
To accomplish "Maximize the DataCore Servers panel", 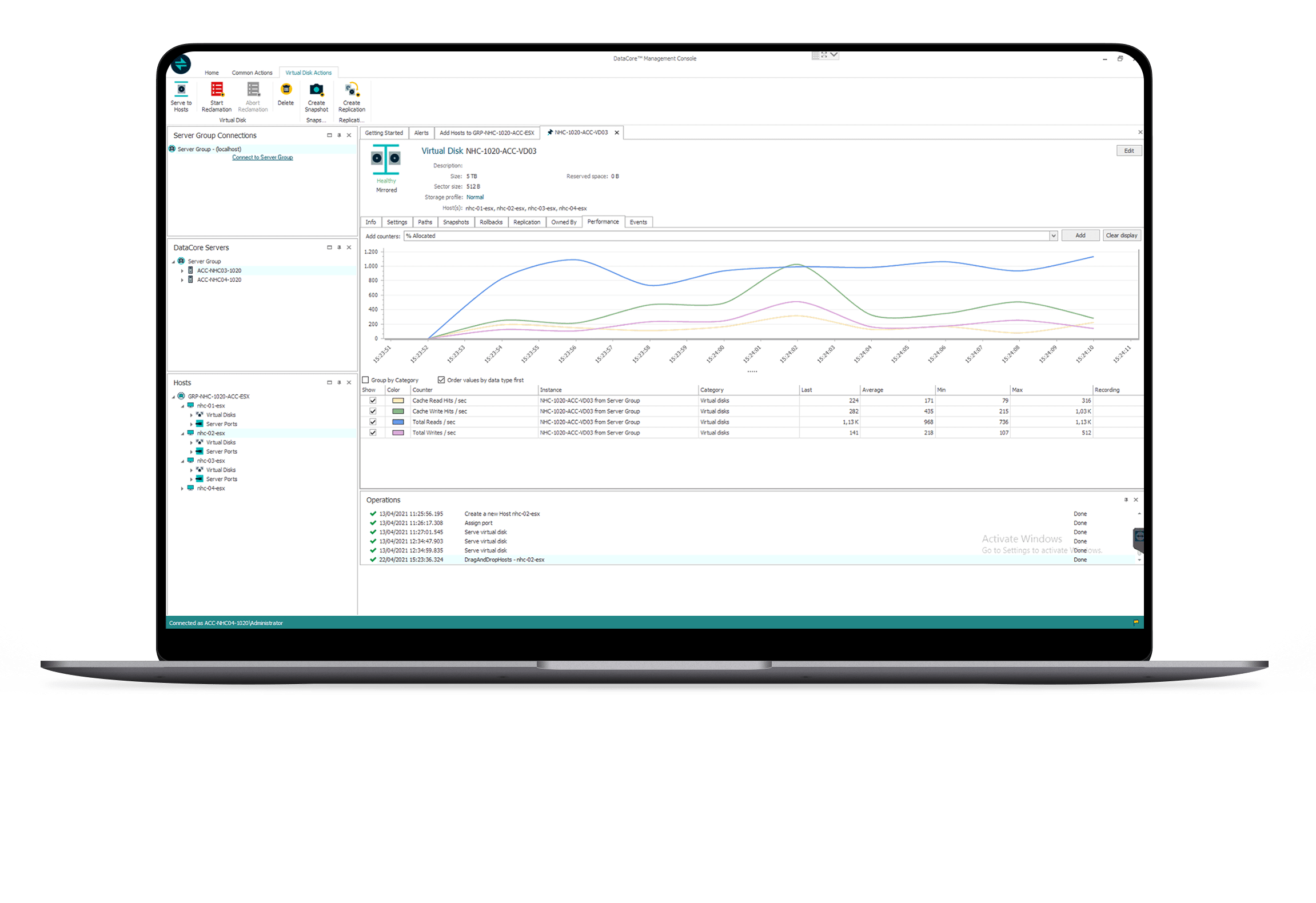I will (x=329, y=247).
